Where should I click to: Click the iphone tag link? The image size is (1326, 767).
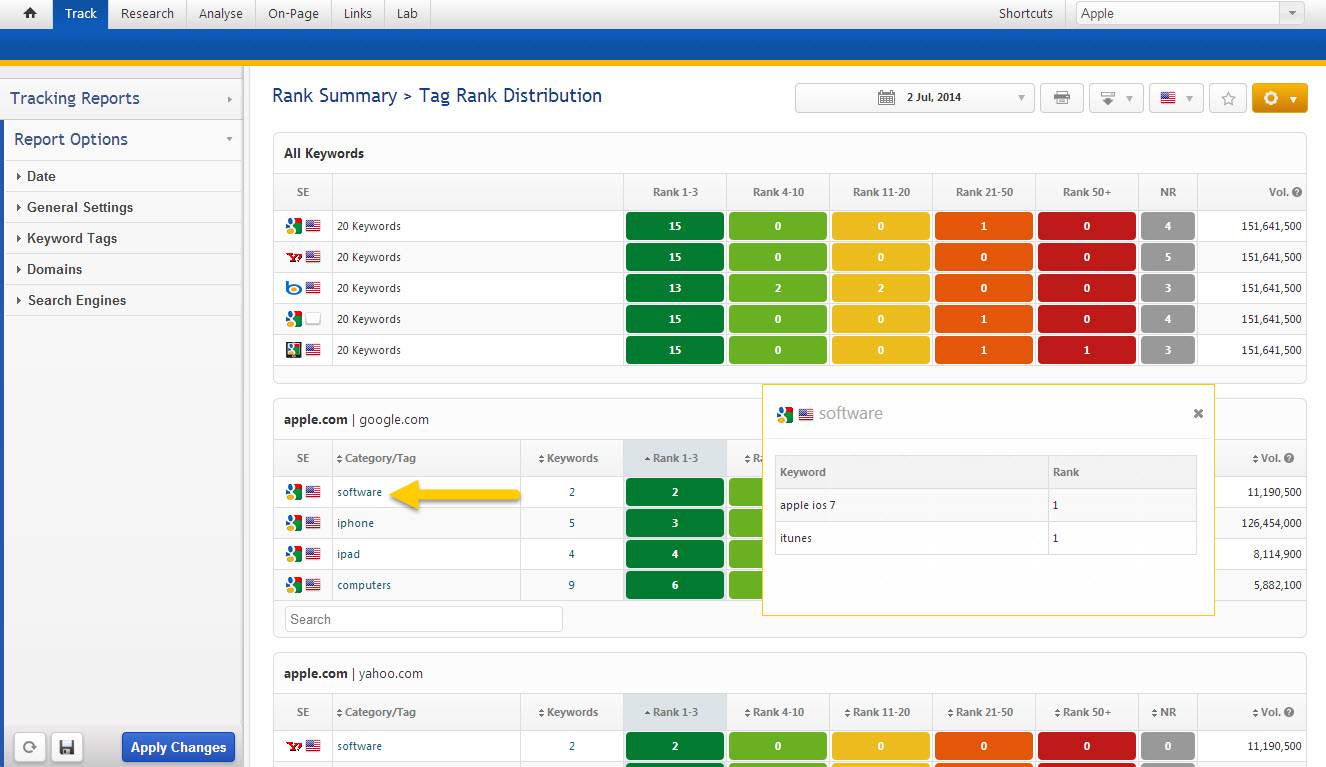355,523
